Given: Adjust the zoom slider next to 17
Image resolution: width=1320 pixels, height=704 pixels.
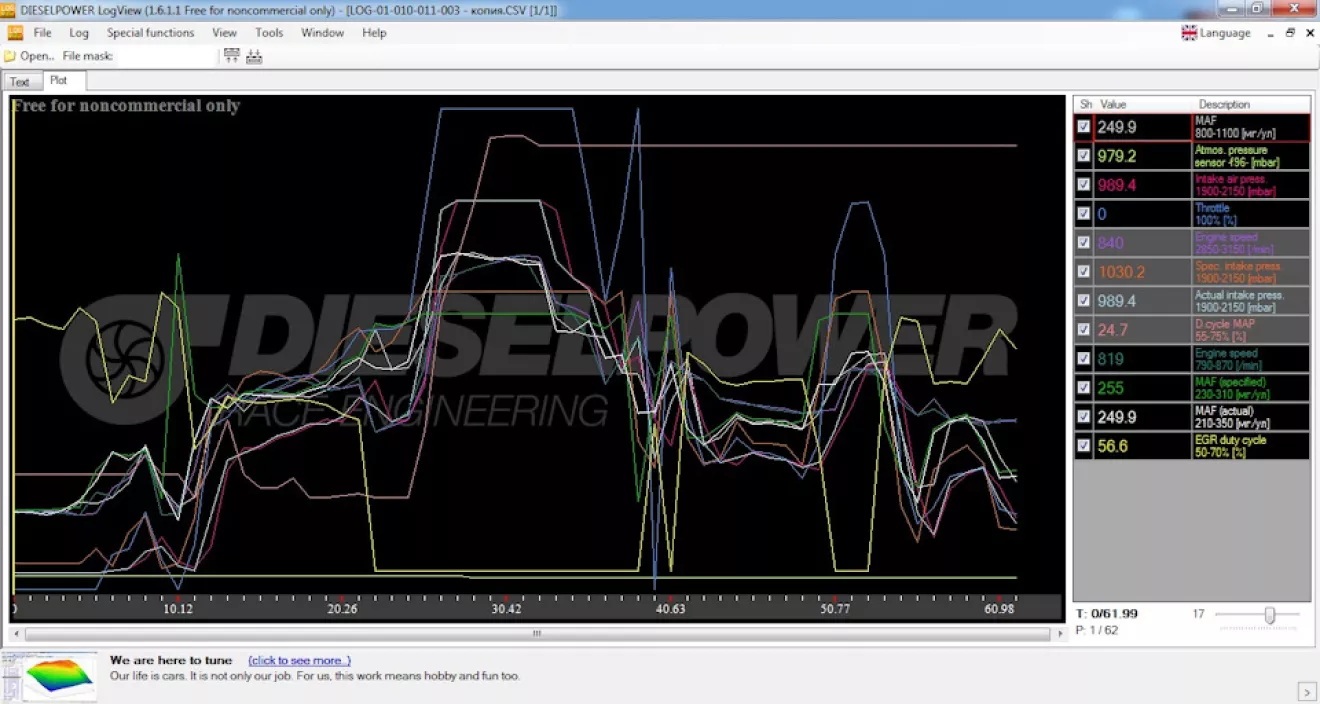Looking at the screenshot, I should click(1270, 615).
